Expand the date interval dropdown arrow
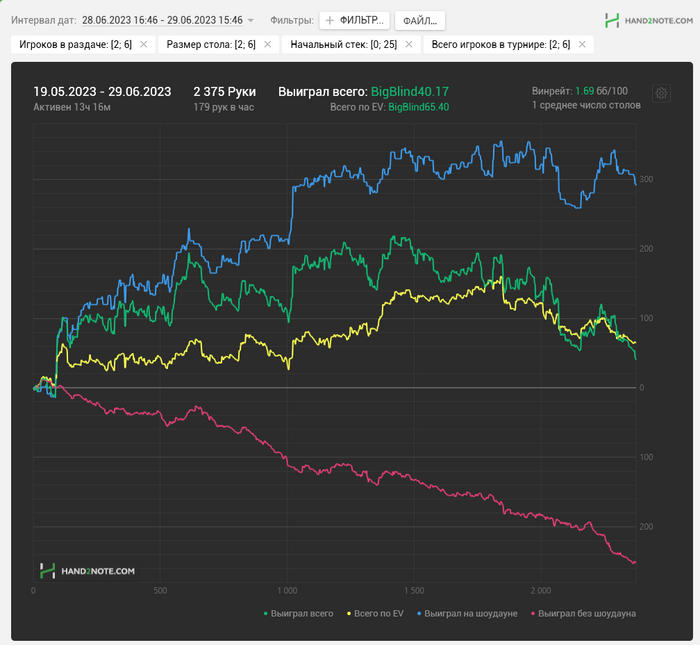The width and height of the screenshot is (700, 645). tap(251, 20)
